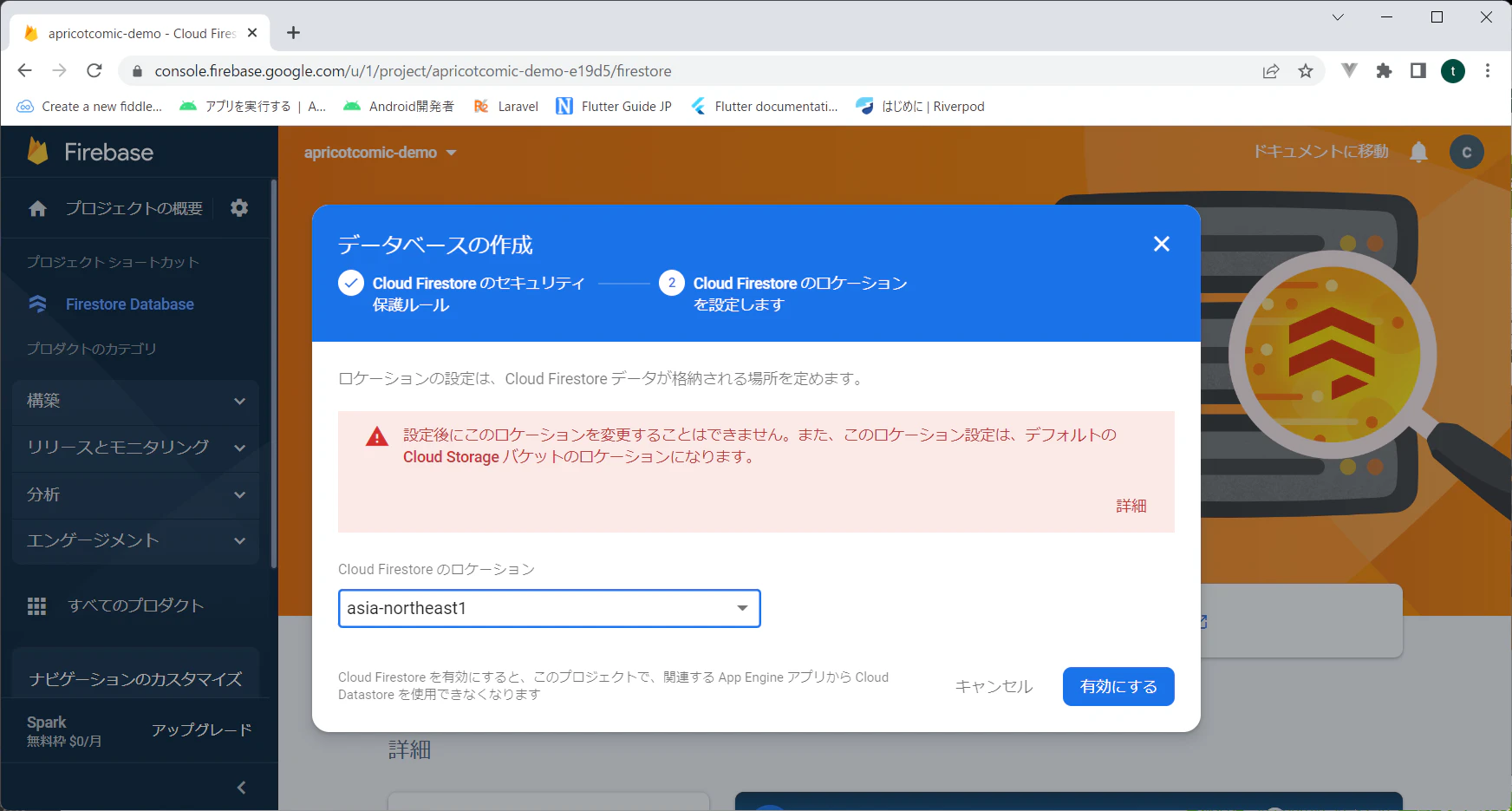Screen dimensions: 1512x811
Task: Open the Chrome three-dot menu
Action: tap(1488, 71)
